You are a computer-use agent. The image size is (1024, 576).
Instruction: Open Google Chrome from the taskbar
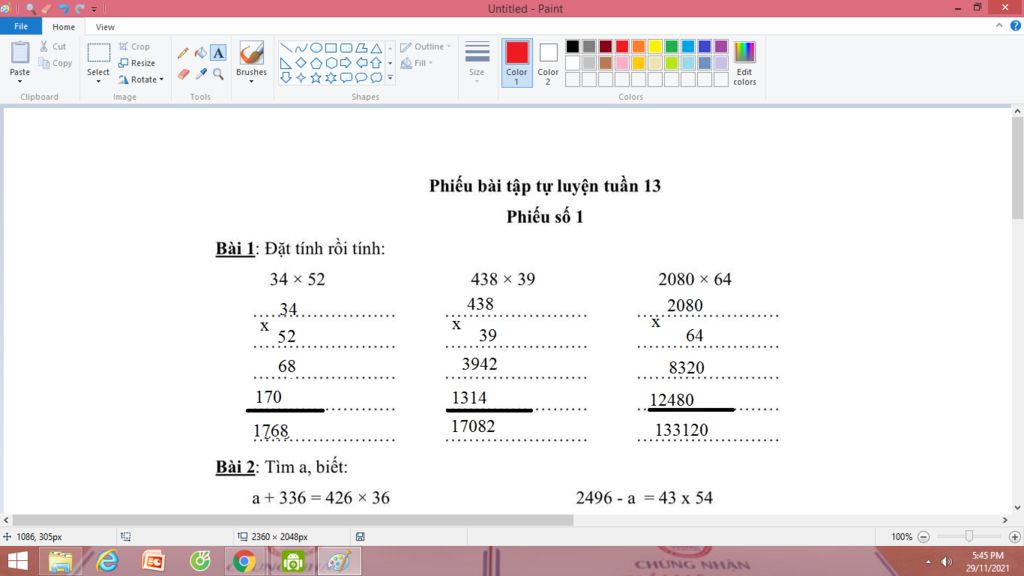click(x=244, y=561)
